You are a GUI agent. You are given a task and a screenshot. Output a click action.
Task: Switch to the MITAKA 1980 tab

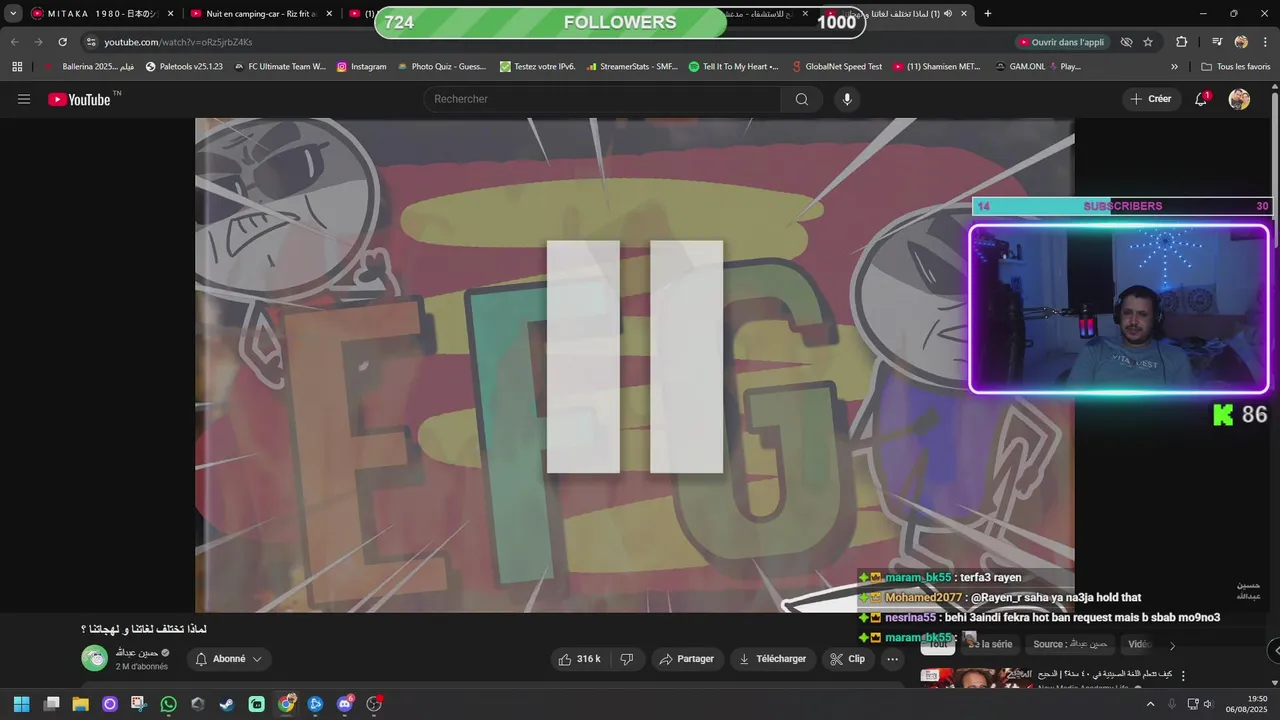tap(101, 14)
